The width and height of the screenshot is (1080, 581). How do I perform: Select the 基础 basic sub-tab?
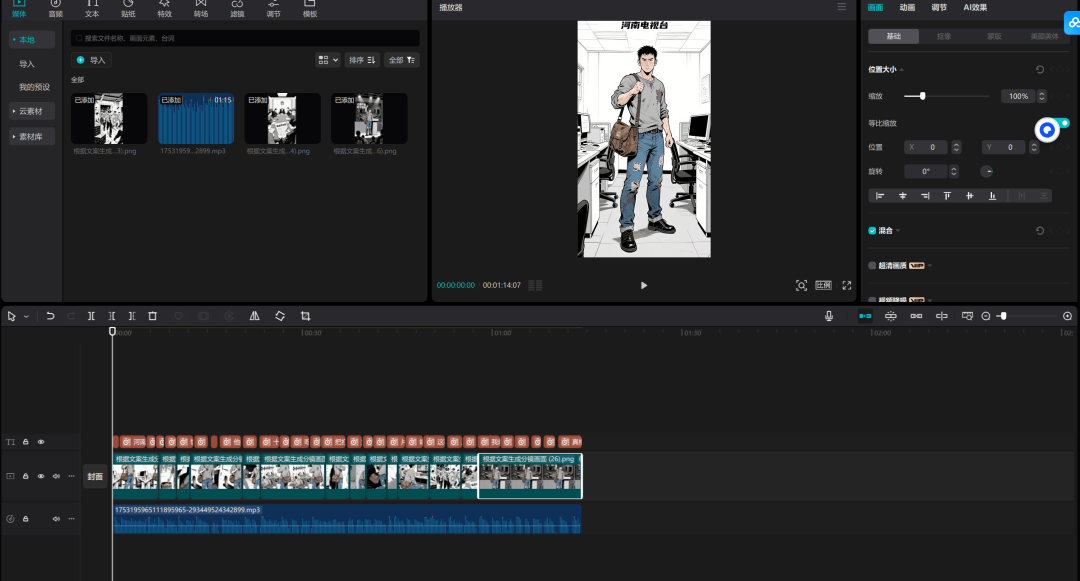click(x=893, y=36)
